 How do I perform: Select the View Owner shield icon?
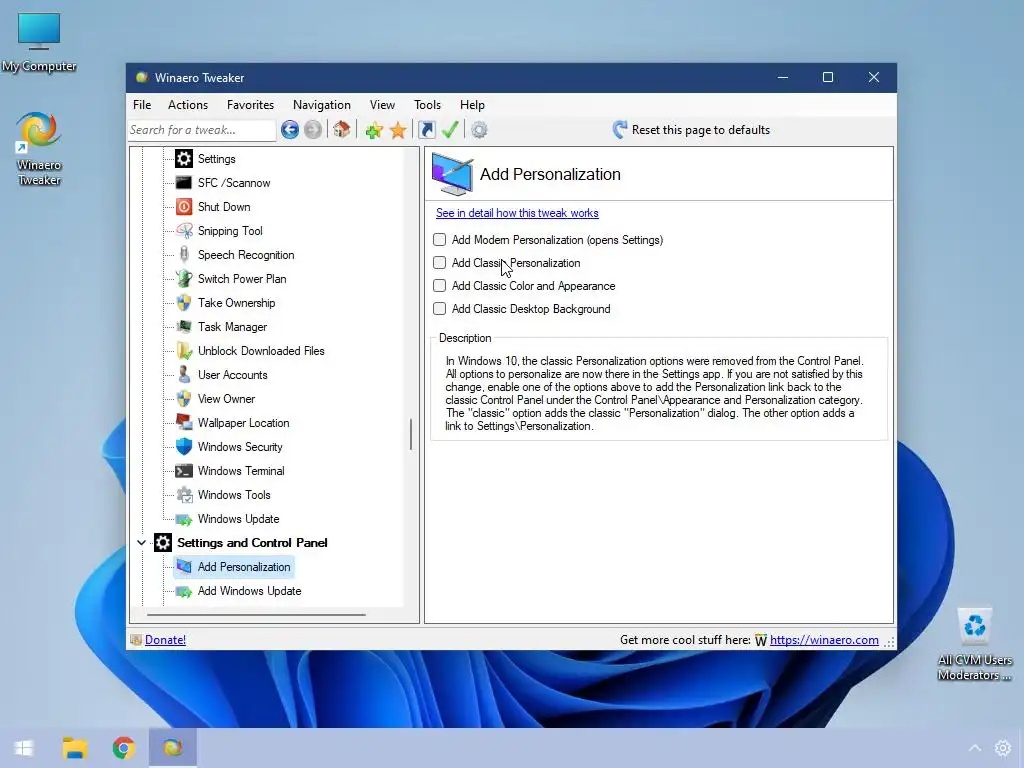tap(184, 399)
